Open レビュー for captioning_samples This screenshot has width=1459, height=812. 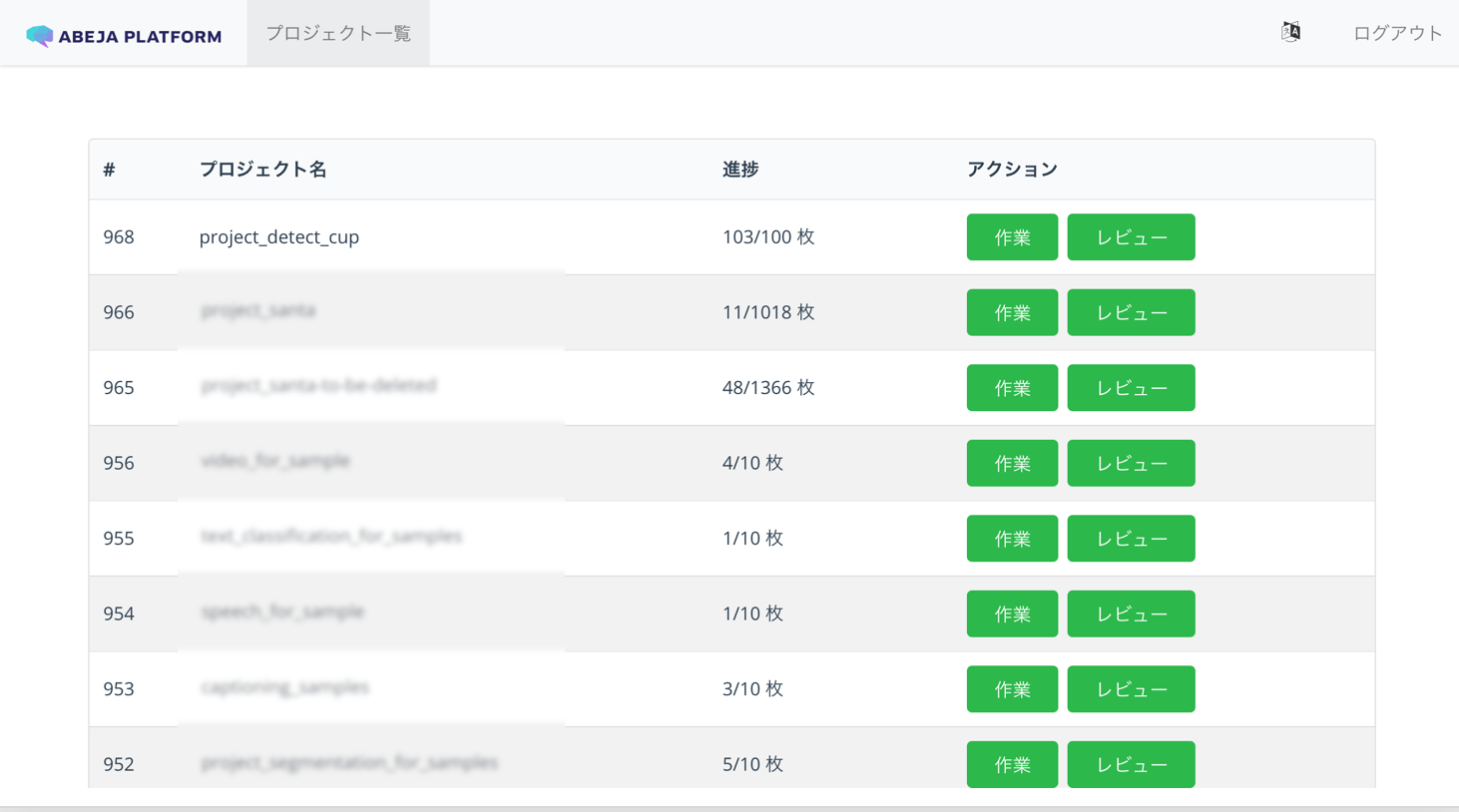(1131, 688)
